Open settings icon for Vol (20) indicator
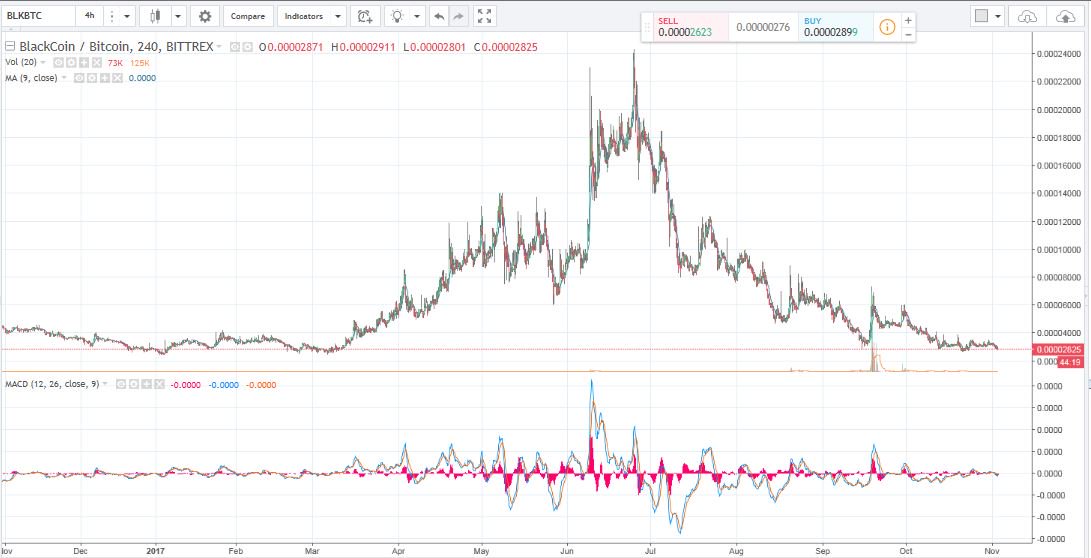The image size is (1091, 558). point(72,63)
